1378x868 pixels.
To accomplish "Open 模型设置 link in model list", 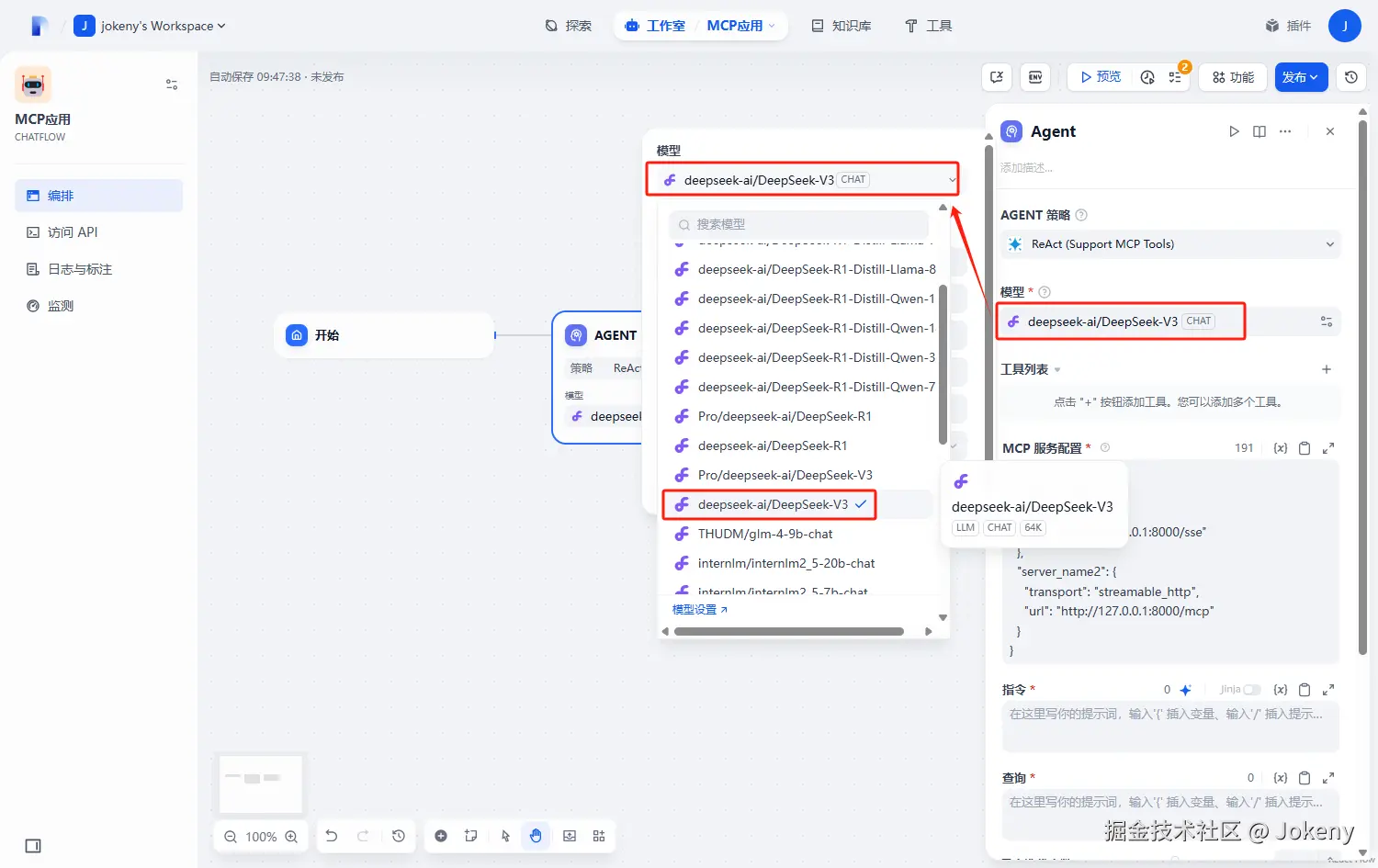I will click(700, 610).
